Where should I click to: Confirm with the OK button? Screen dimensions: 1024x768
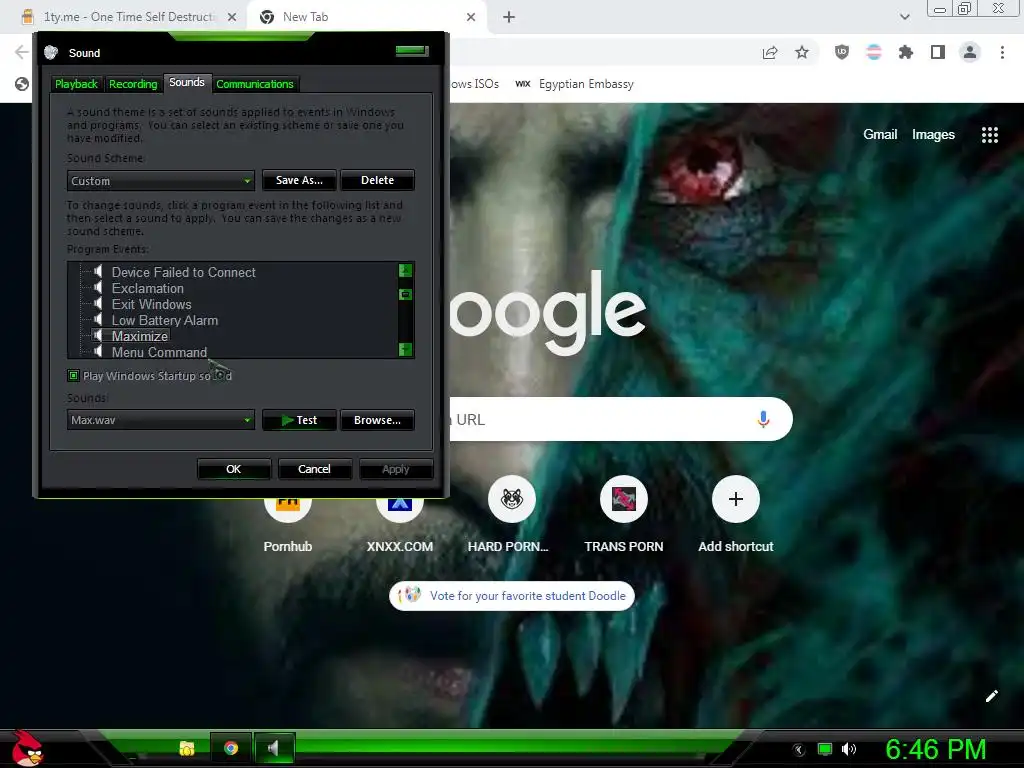[x=234, y=469]
